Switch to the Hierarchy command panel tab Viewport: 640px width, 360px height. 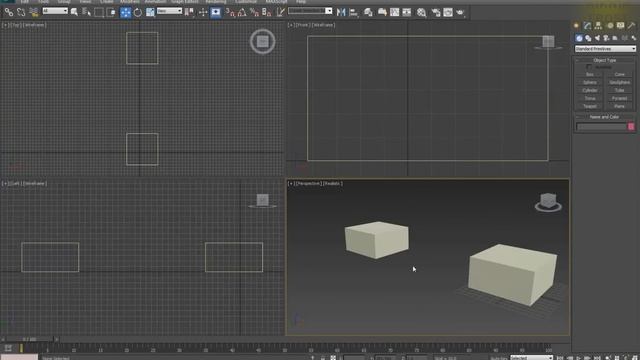[x=598, y=26]
